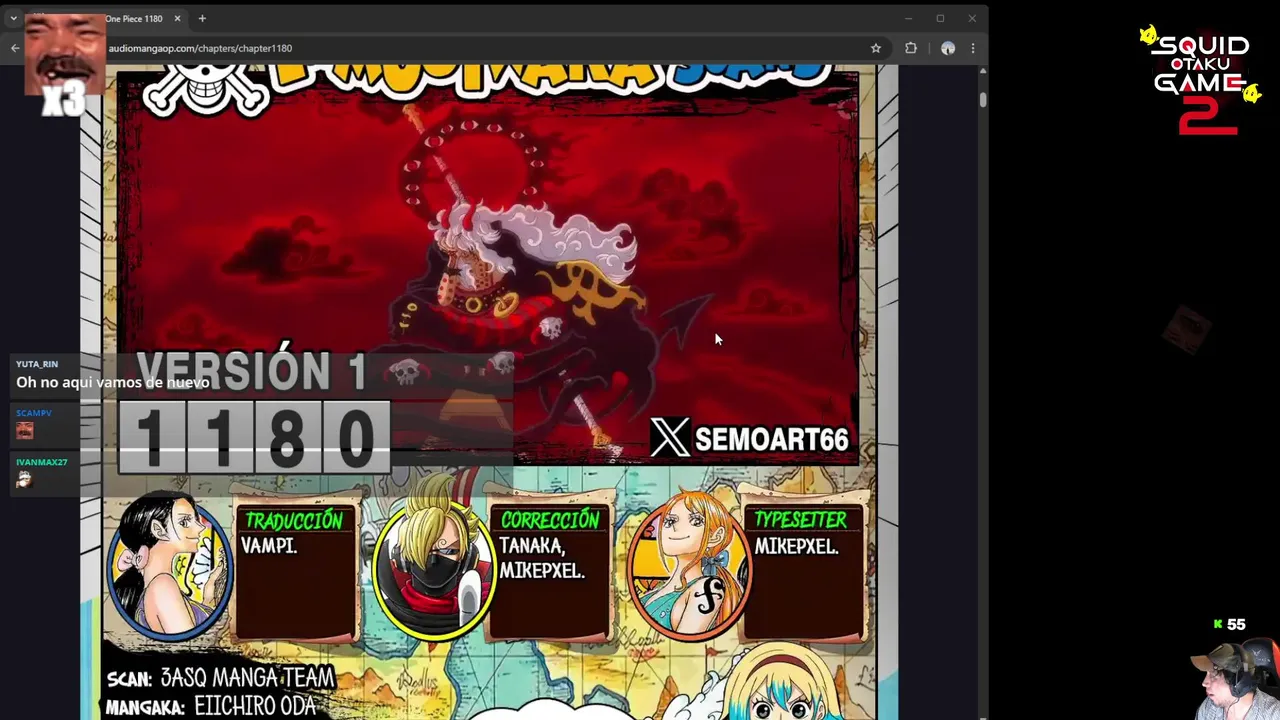1280x720 pixels.
Task: Click the emote under IVANMAX27's message
Action: tap(24, 480)
